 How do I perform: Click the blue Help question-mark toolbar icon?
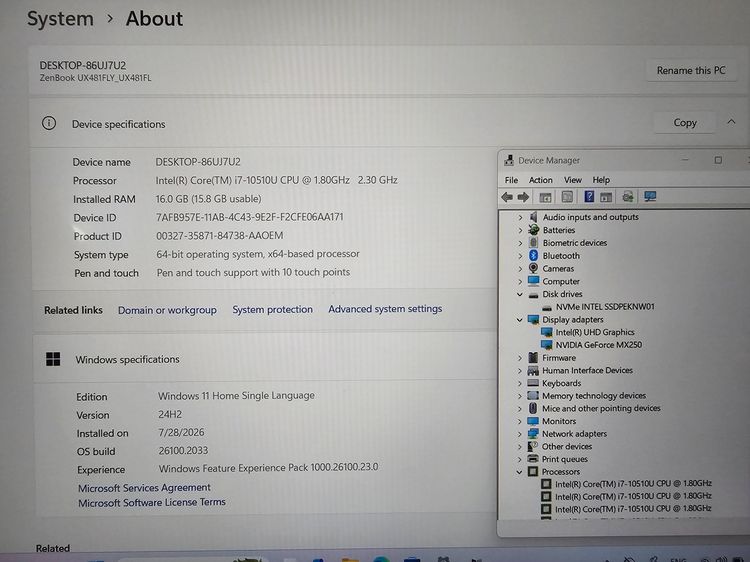(589, 196)
